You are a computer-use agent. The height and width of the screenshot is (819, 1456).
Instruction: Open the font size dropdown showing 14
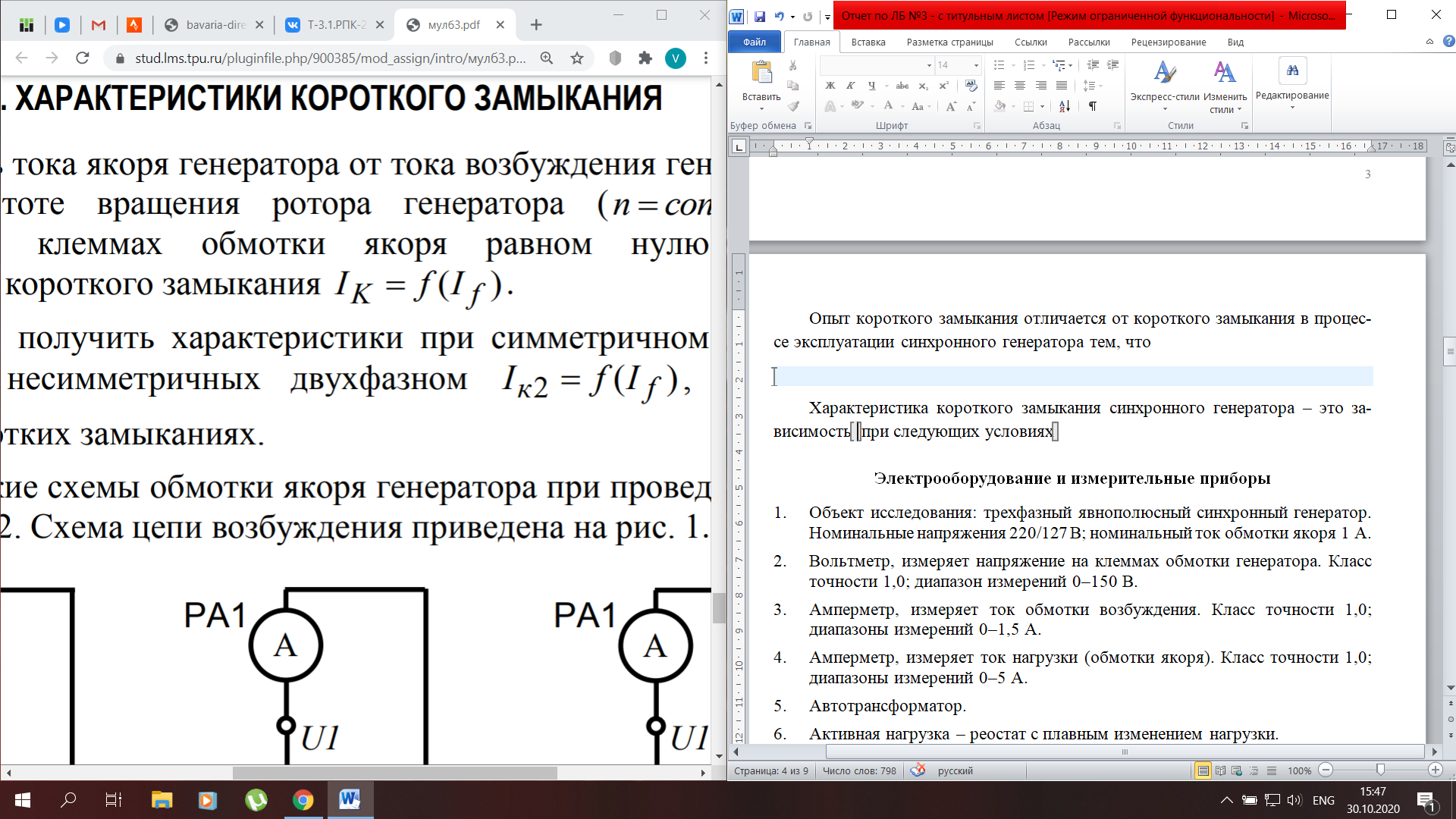tap(976, 65)
